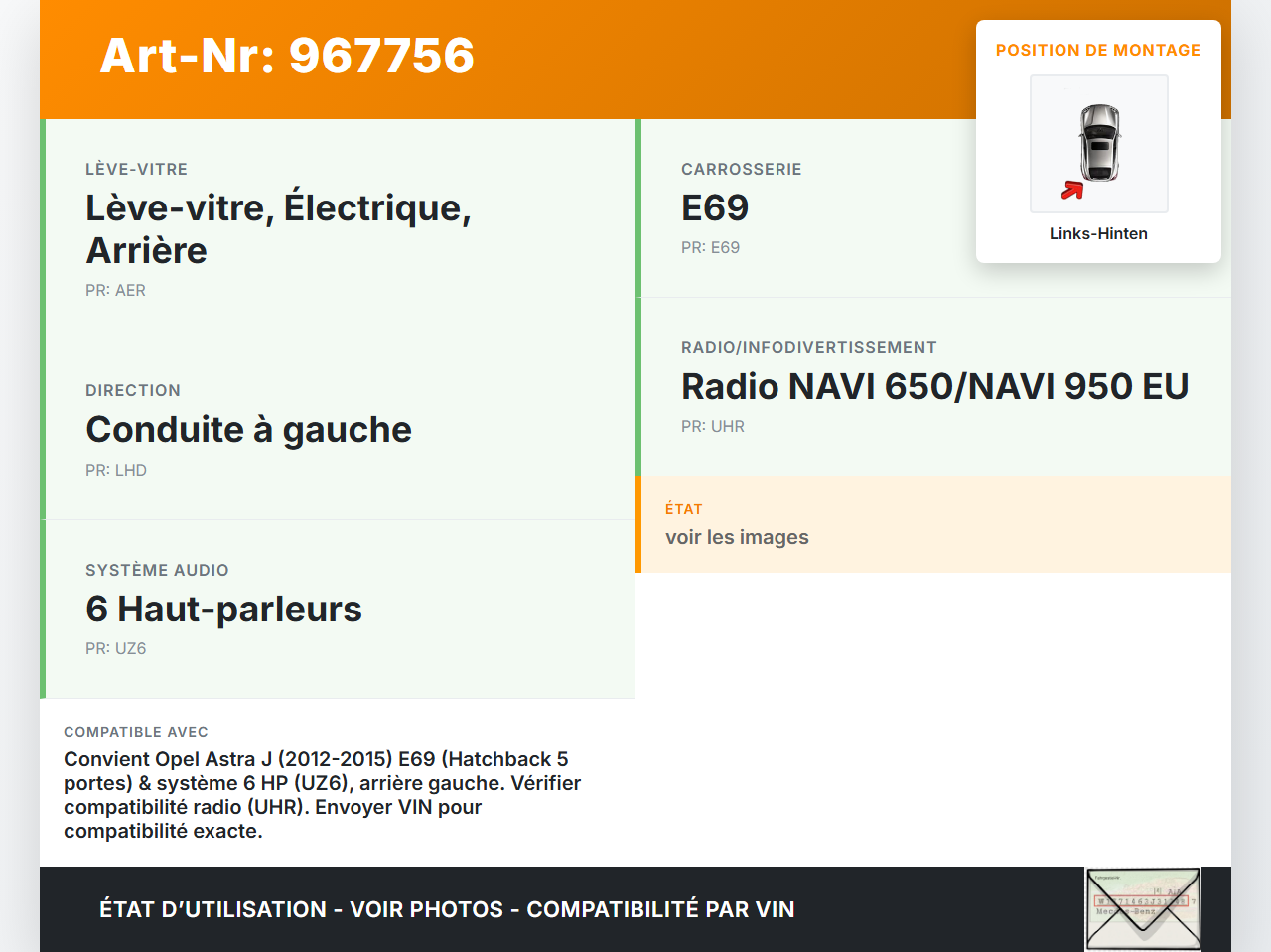Screen dimensions: 1271x952
Task: Expand the ÉTAT voir les images section
Action: (933, 524)
